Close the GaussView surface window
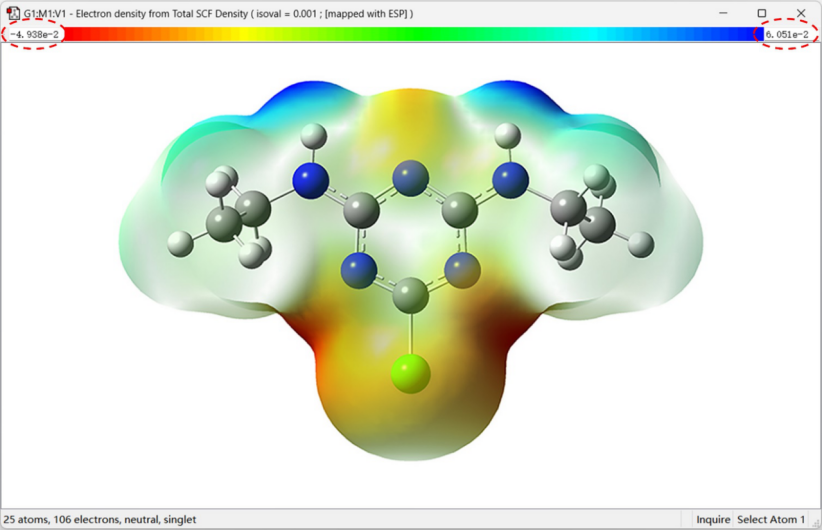 tap(801, 13)
